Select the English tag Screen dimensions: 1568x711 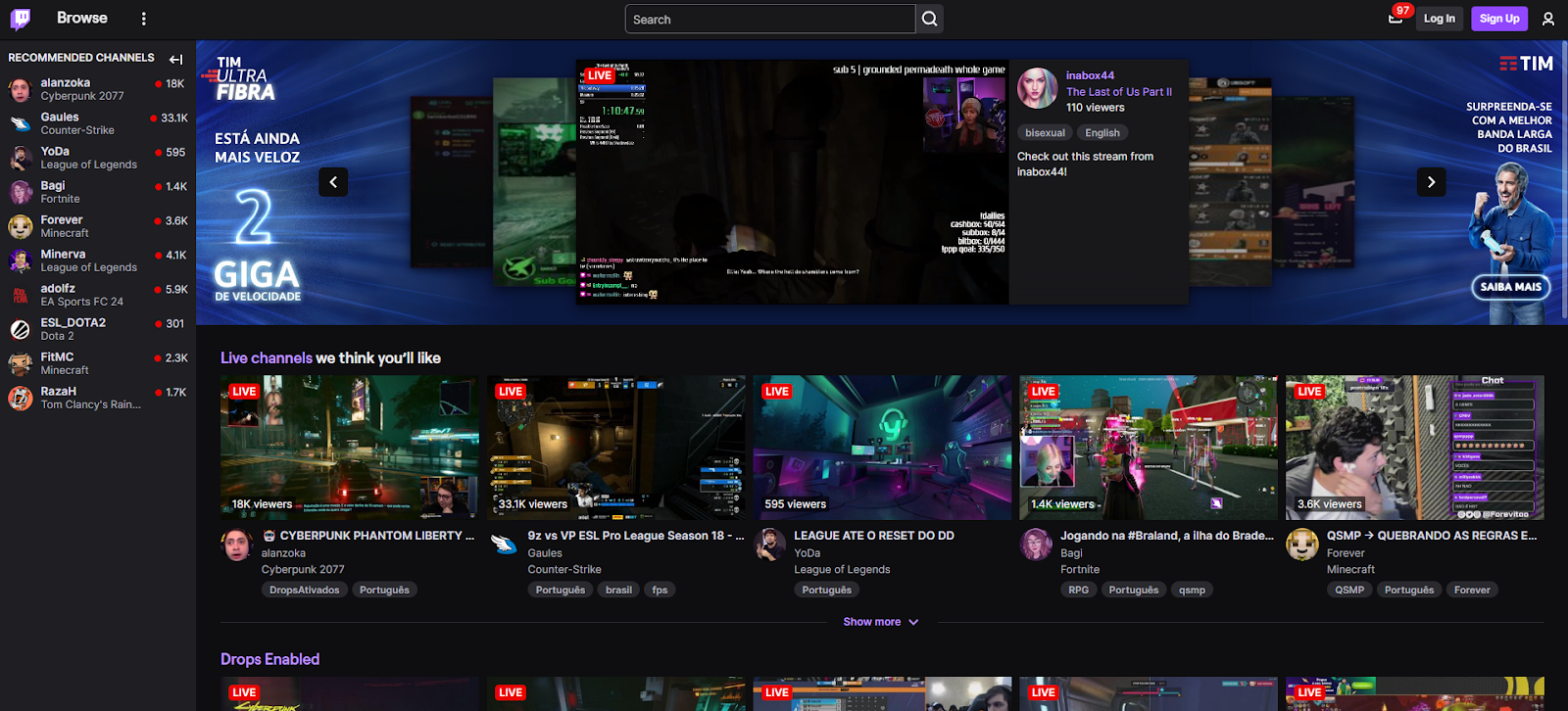tap(1102, 133)
